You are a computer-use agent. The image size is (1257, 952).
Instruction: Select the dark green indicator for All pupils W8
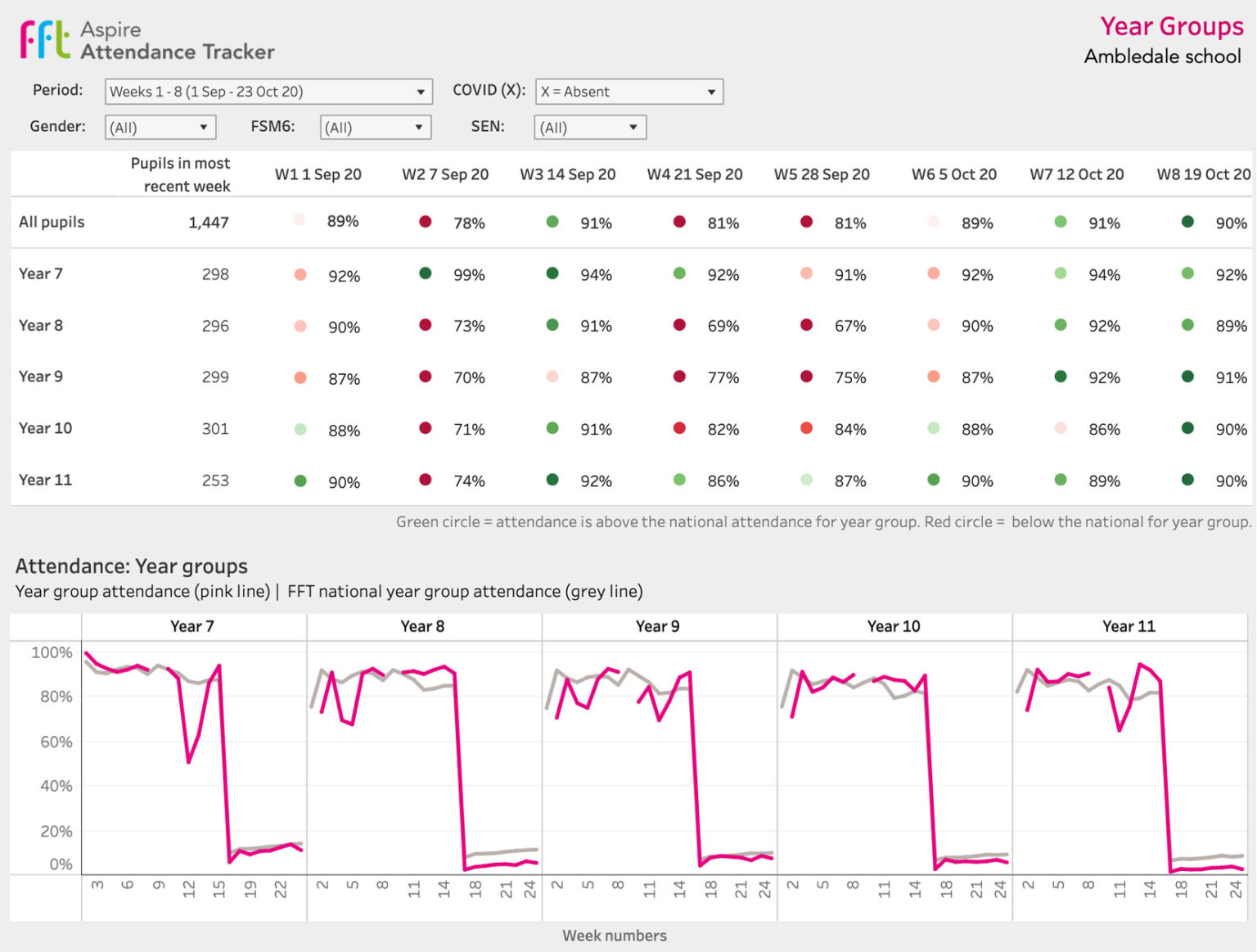[1186, 221]
